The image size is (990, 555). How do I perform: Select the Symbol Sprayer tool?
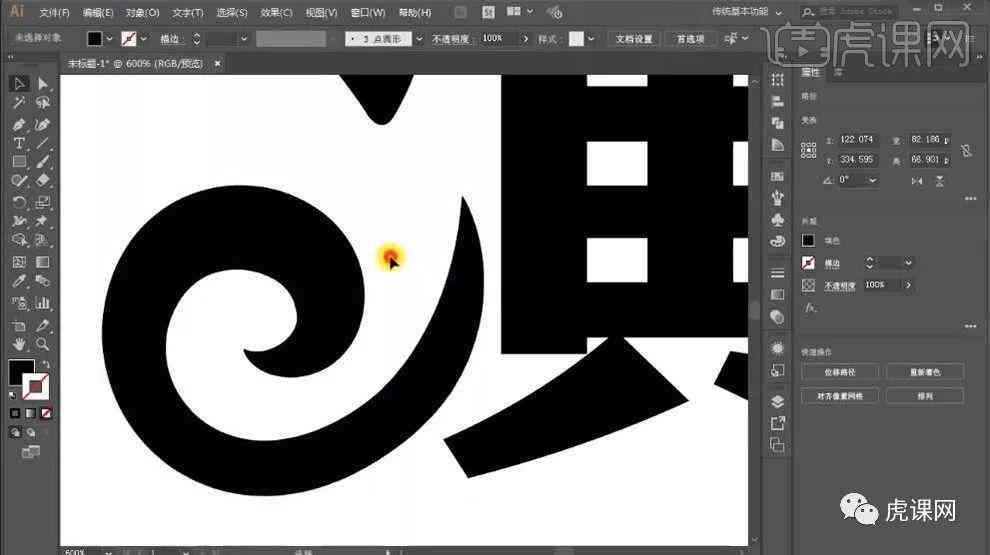(x=19, y=303)
